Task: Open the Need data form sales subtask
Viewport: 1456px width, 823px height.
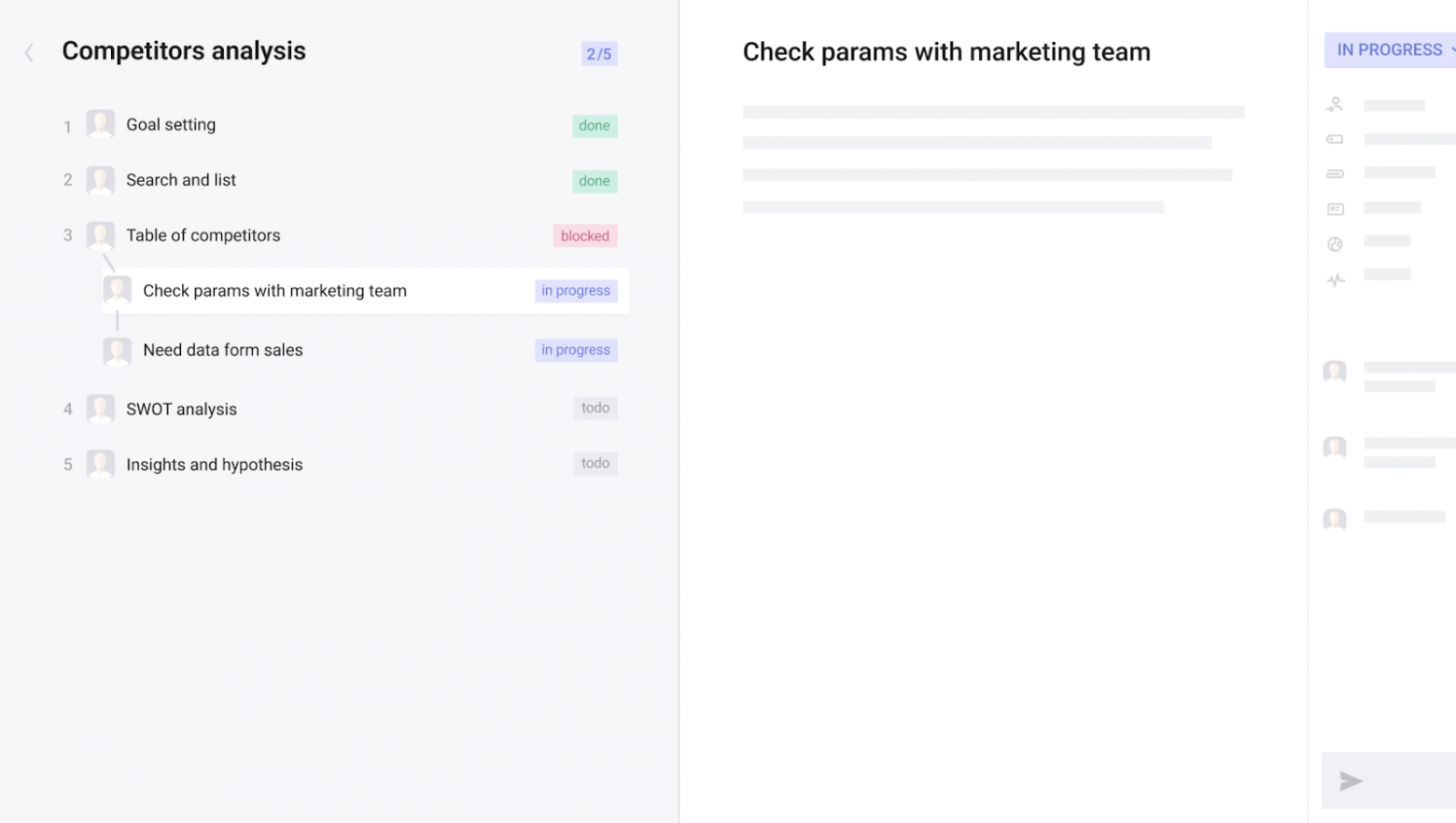Action: coord(223,350)
